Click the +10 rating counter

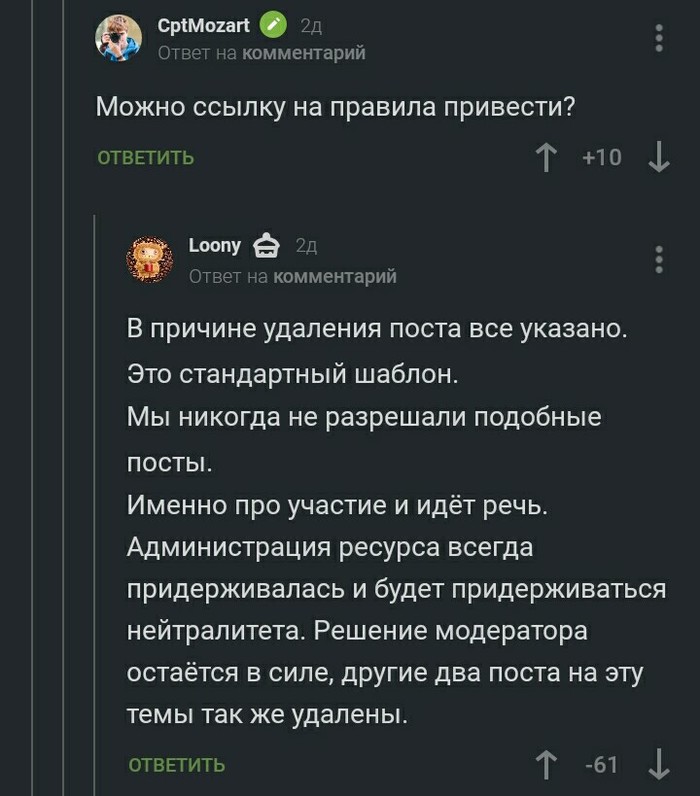(x=602, y=158)
